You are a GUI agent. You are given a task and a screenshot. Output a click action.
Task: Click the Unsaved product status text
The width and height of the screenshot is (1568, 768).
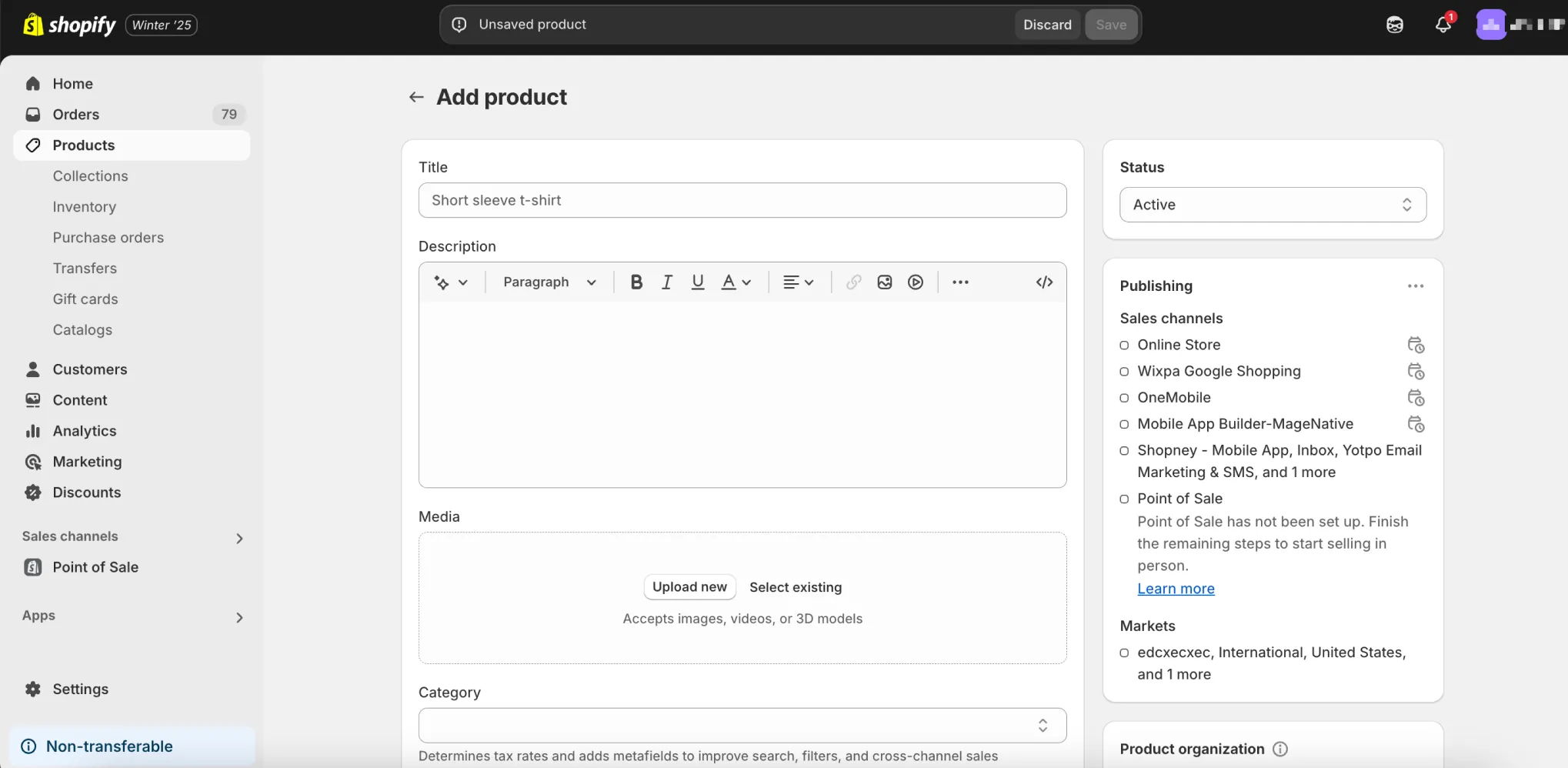(x=532, y=25)
